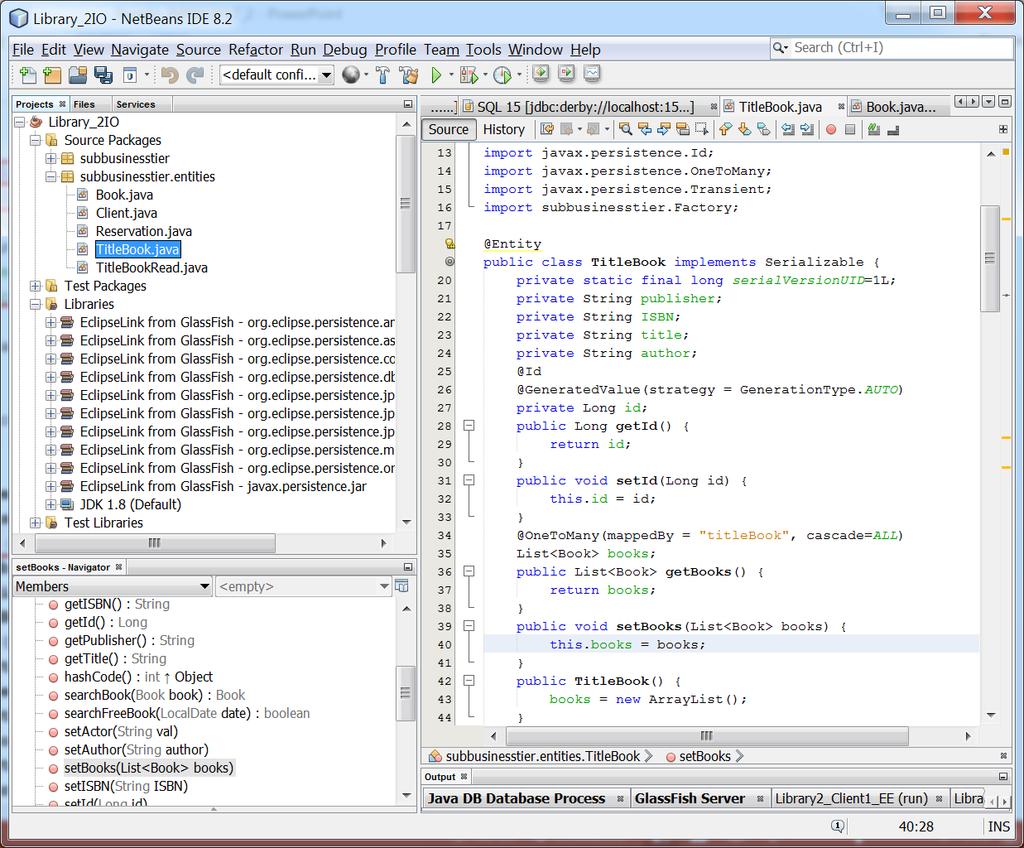Click the notifications icon in status bar
Viewport: 1024px width, 848px height.
click(838, 826)
